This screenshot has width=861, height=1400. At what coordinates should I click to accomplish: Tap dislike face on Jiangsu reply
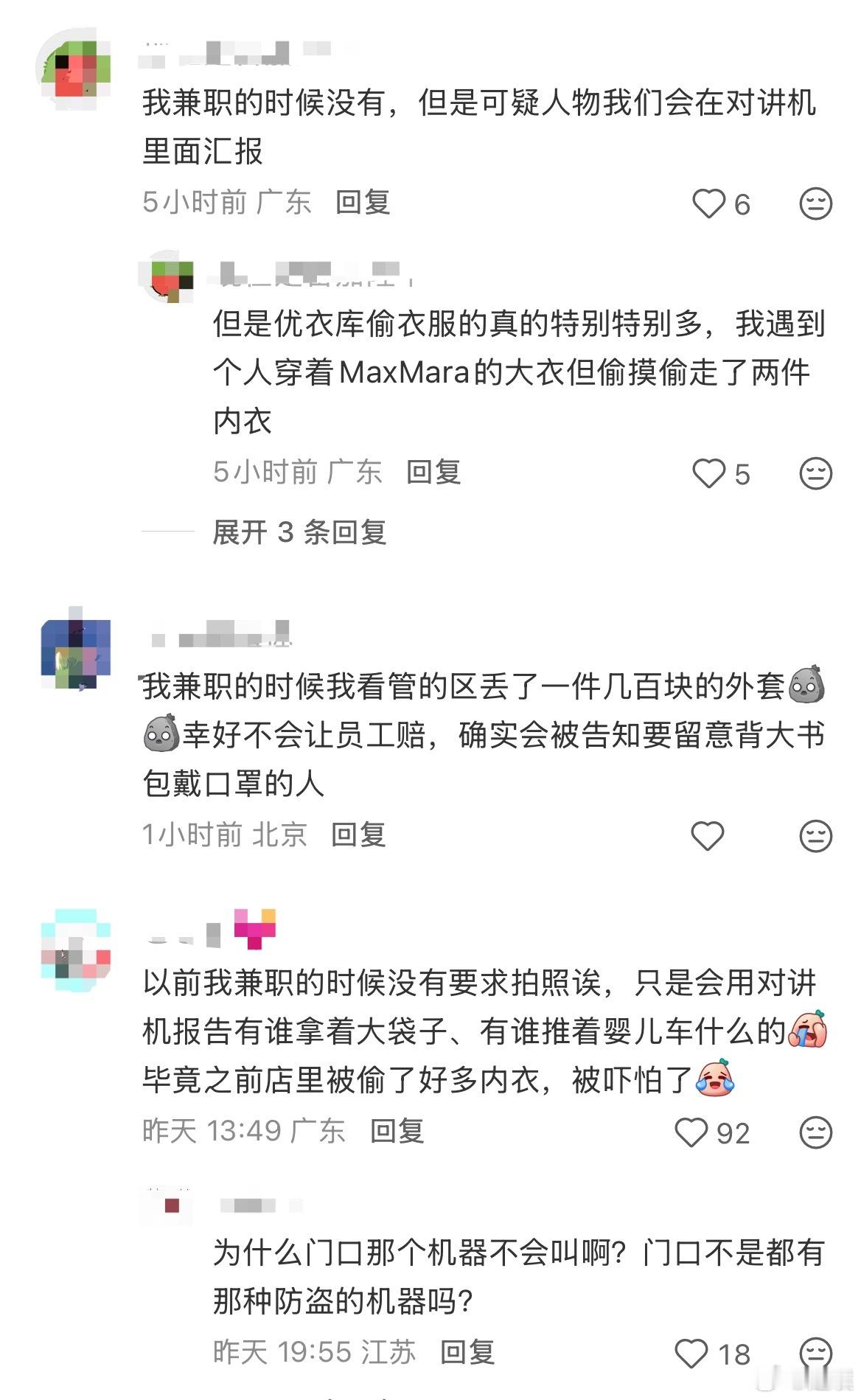coord(815,1354)
